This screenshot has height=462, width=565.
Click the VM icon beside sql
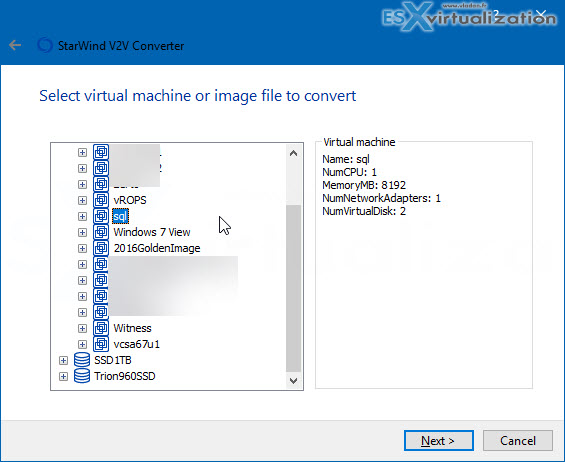coord(101,216)
